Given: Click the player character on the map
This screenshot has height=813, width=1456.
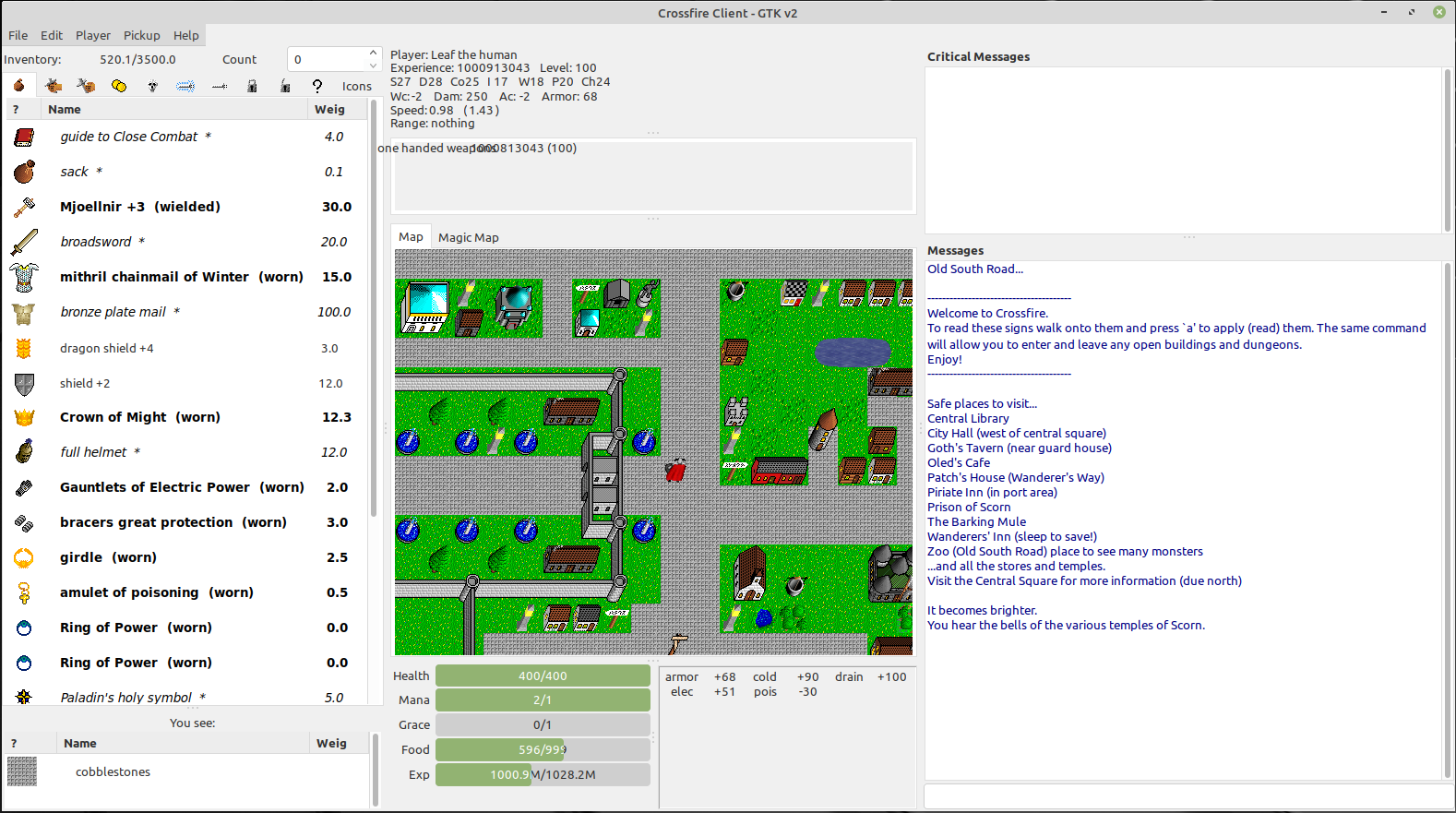Looking at the screenshot, I should click(676, 470).
